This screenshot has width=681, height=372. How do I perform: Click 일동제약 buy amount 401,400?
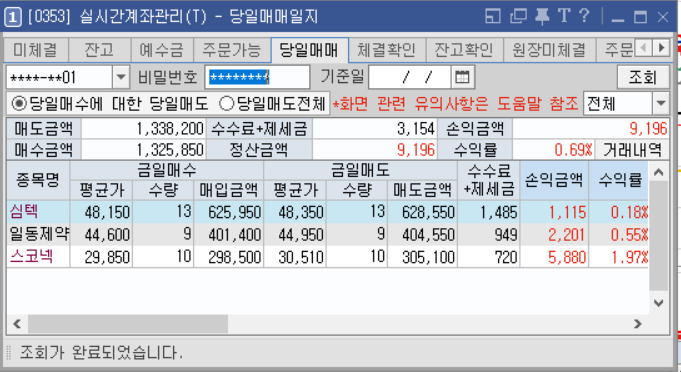tap(235, 235)
